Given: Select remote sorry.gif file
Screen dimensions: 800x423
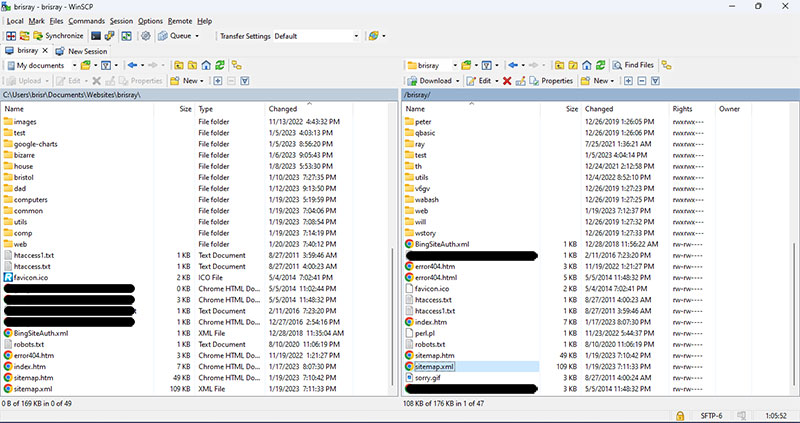Looking at the screenshot, I should (422, 378).
